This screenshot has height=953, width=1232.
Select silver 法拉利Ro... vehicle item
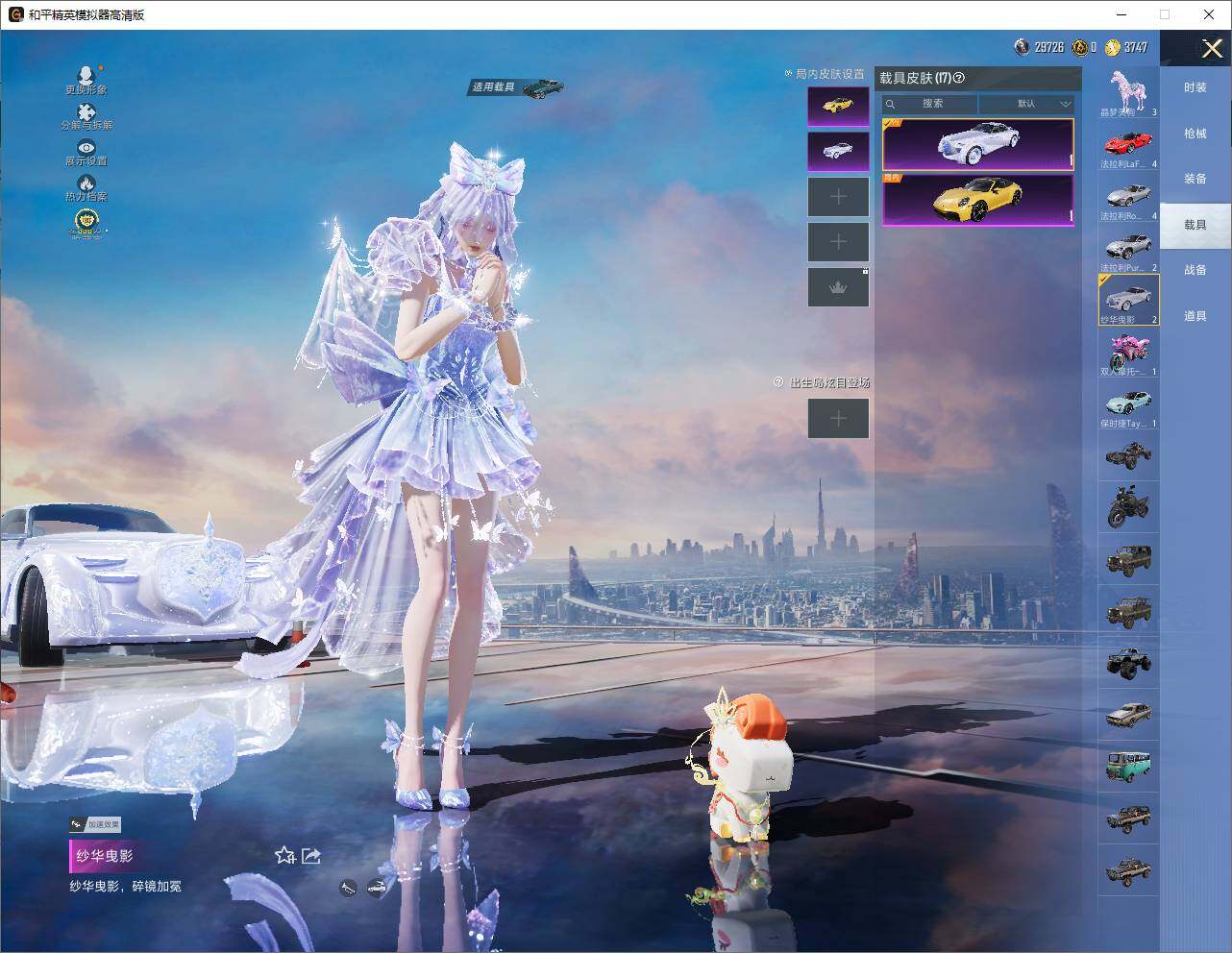point(1128,197)
